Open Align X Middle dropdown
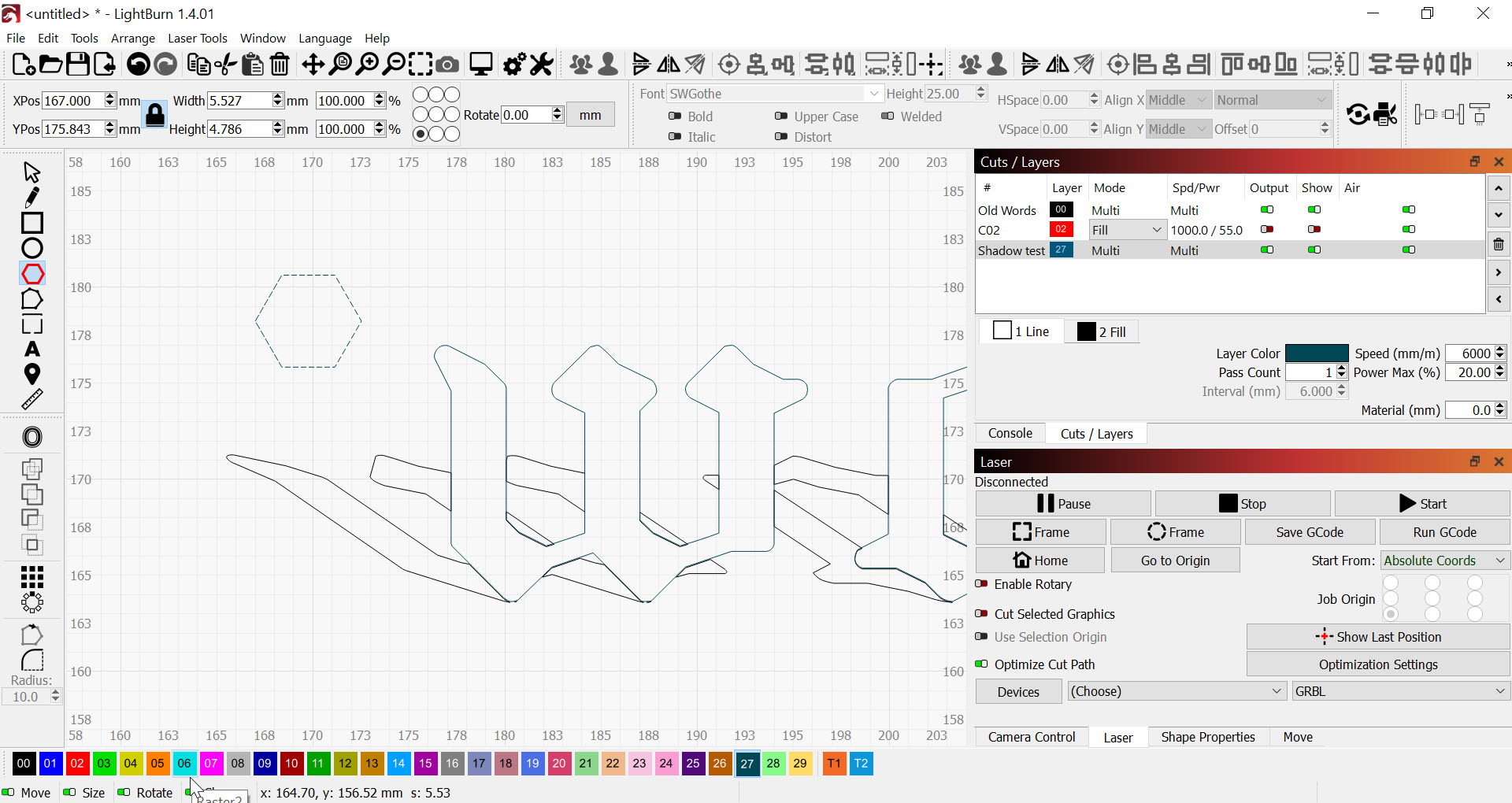Viewport: 1512px width, 803px height. 1178,100
